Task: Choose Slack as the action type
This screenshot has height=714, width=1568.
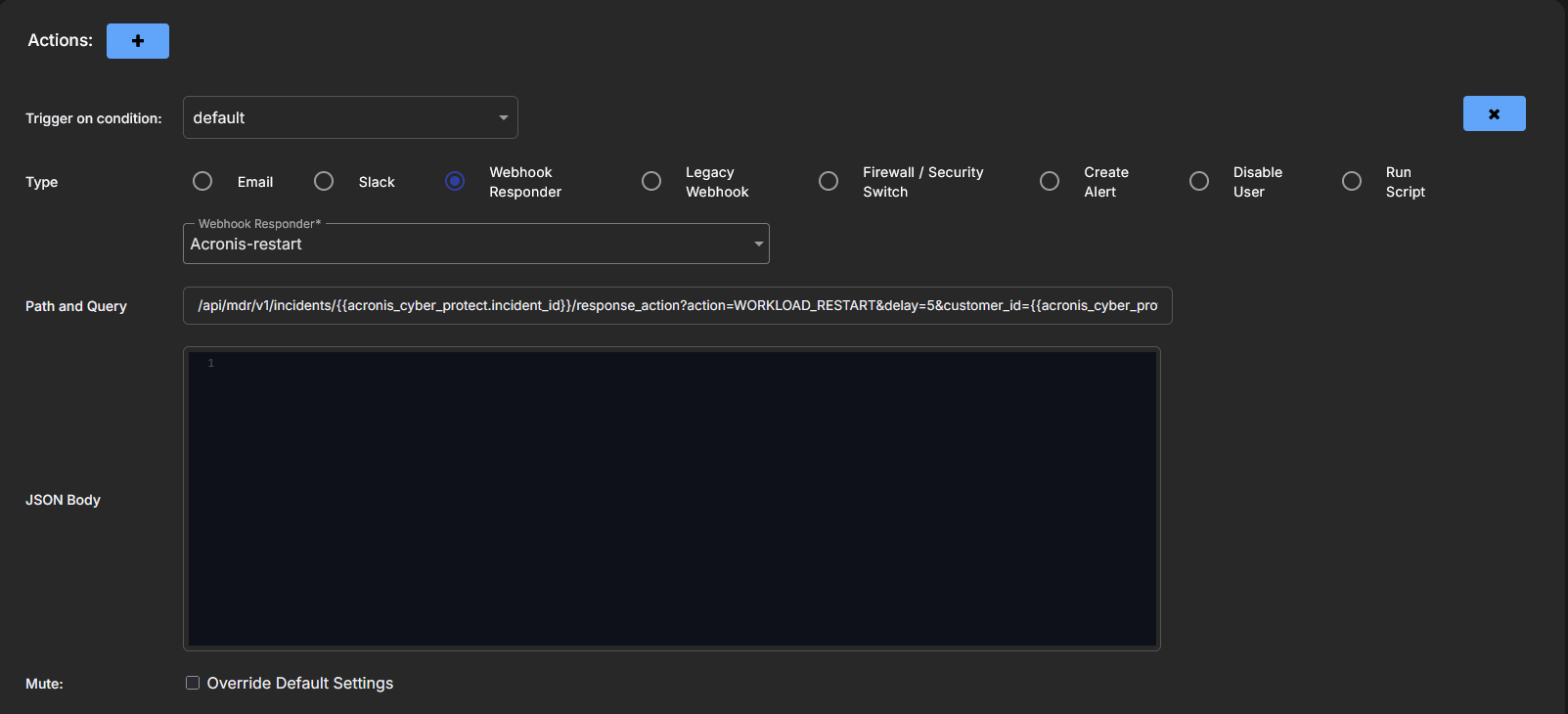Action: [324, 182]
